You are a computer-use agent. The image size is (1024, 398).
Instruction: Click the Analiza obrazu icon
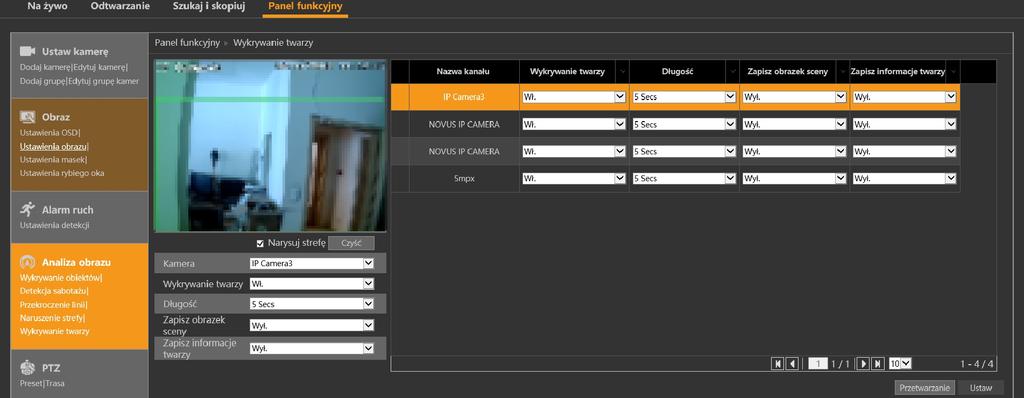click(x=27, y=262)
